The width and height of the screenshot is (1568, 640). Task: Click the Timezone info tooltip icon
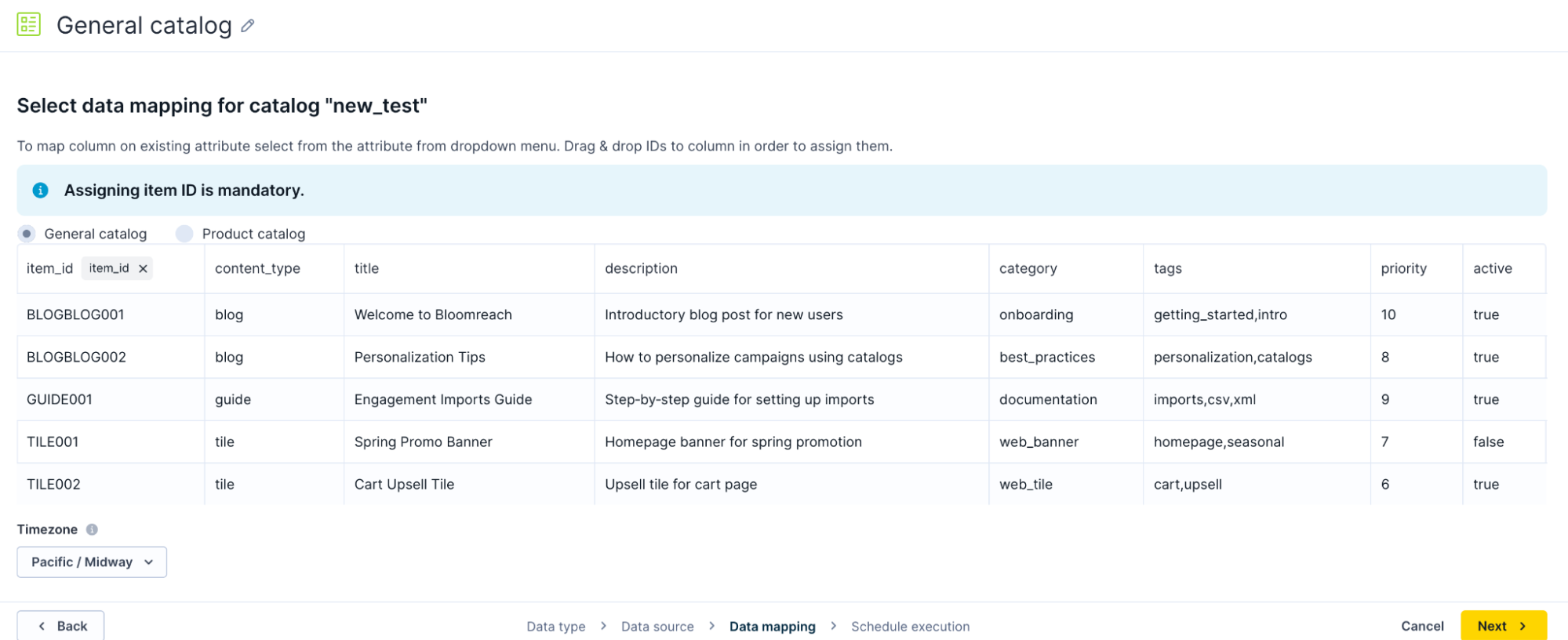coord(92,529)
